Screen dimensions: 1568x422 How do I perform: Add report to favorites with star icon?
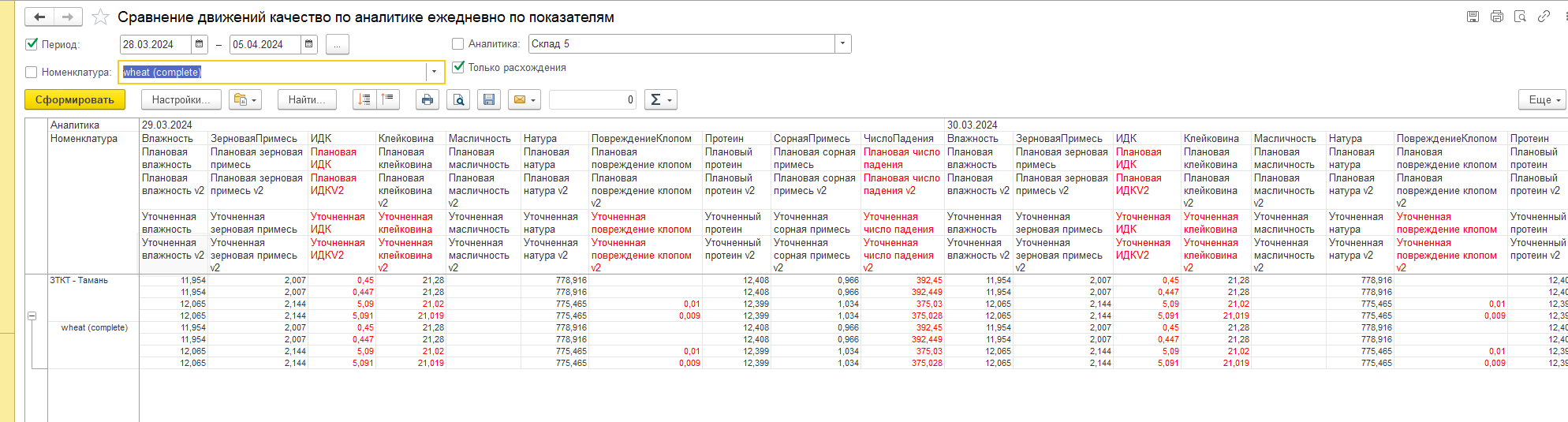coord(100,17)
